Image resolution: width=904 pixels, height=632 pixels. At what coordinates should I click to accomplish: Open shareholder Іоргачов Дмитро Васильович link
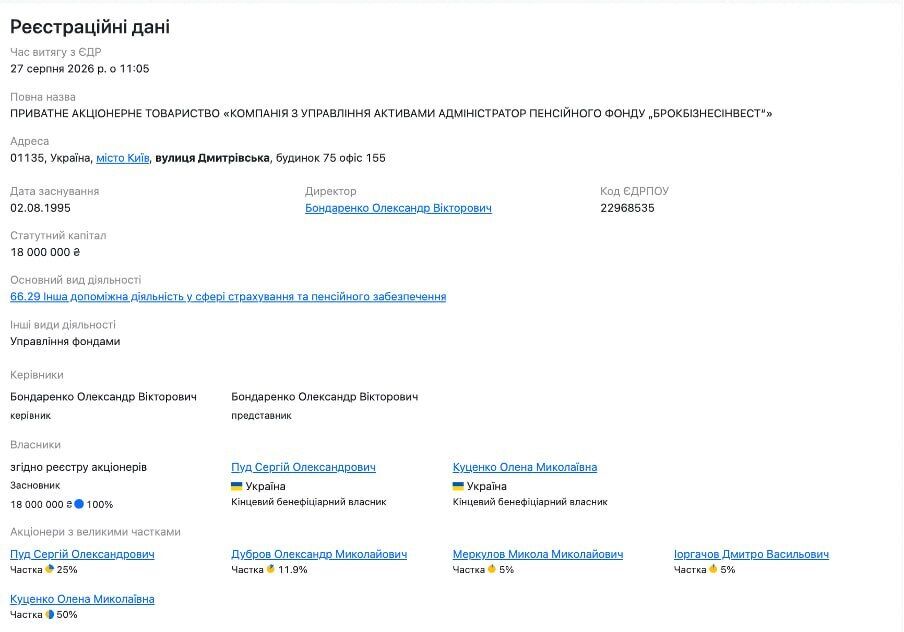[751, 554]
